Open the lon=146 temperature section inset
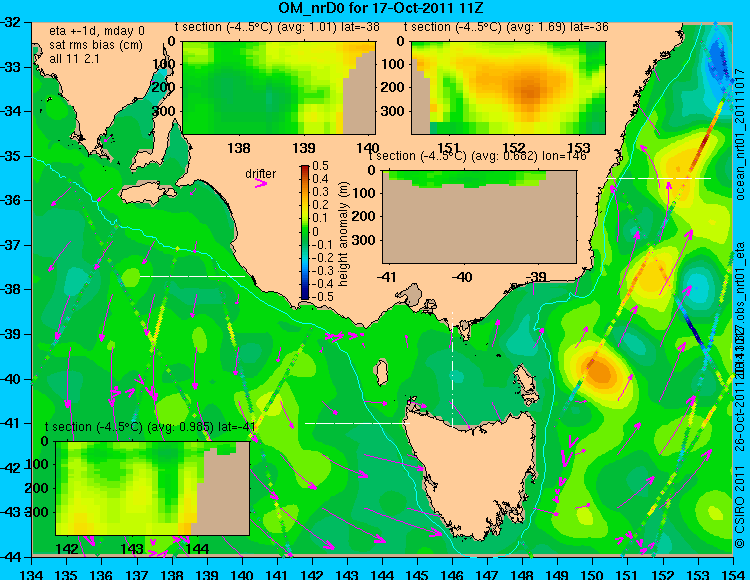The image size is (750, 580). tap(479, 217)
